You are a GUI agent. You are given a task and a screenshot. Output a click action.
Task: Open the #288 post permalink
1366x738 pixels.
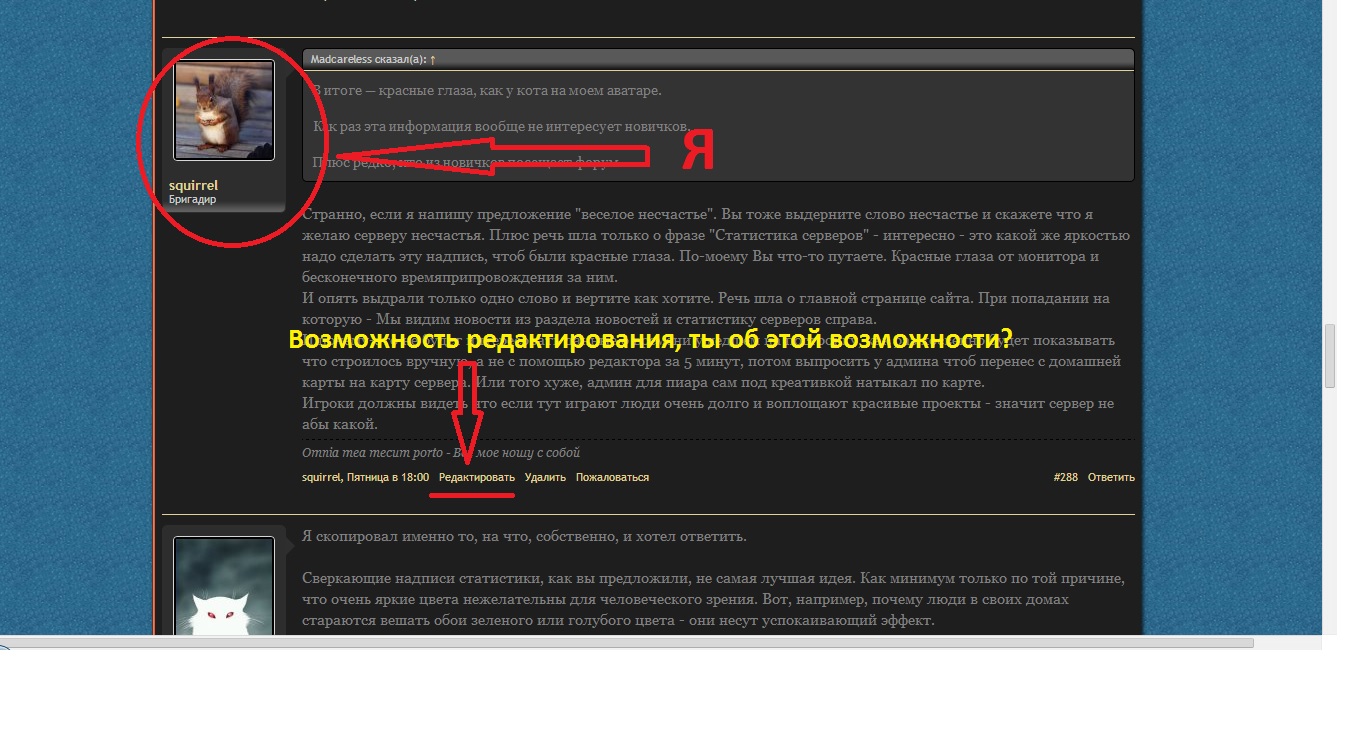(x=1065, y=478)
